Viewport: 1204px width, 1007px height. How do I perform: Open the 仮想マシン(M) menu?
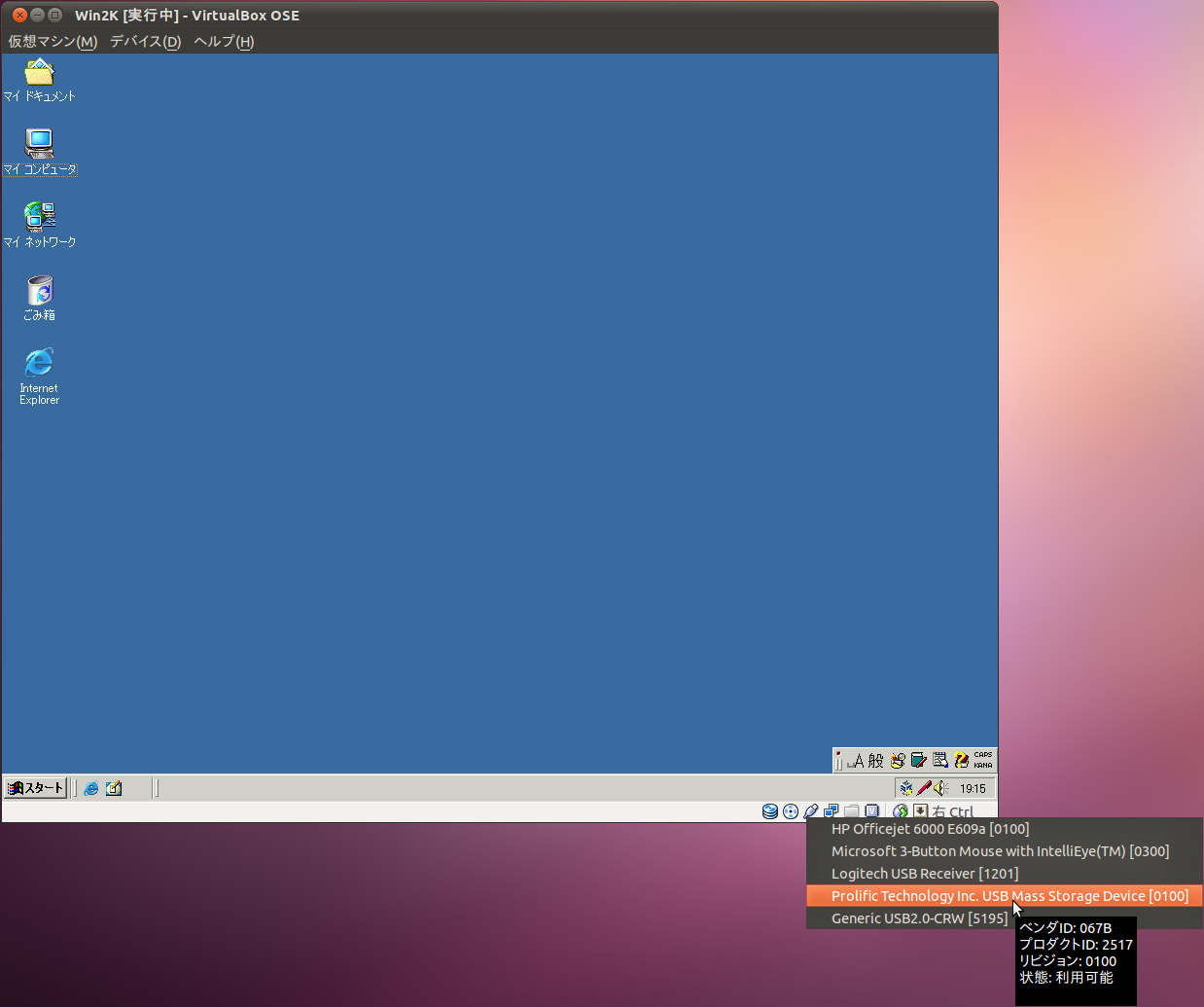(x=53, y=41)
